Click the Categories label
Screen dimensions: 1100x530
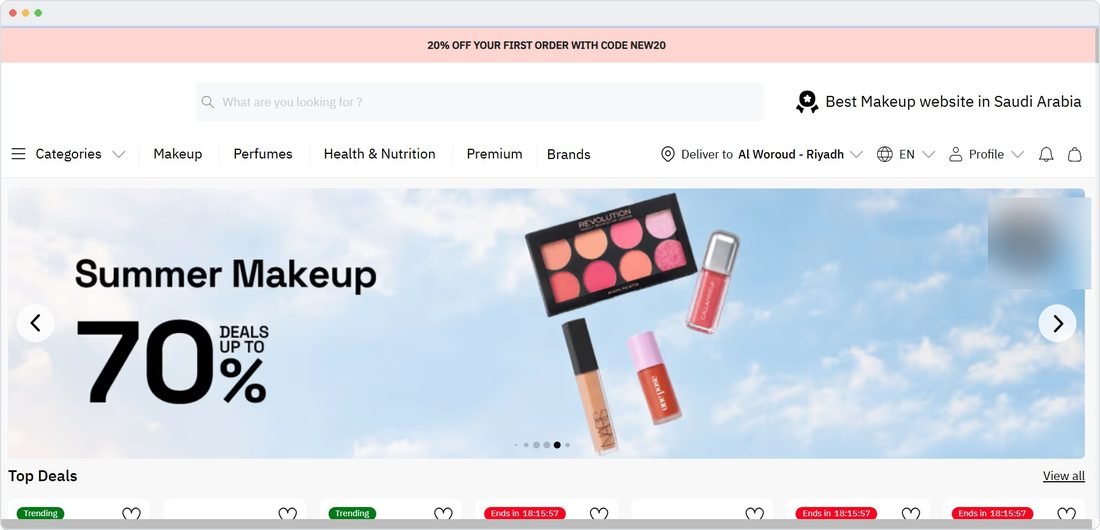(69, 154)
